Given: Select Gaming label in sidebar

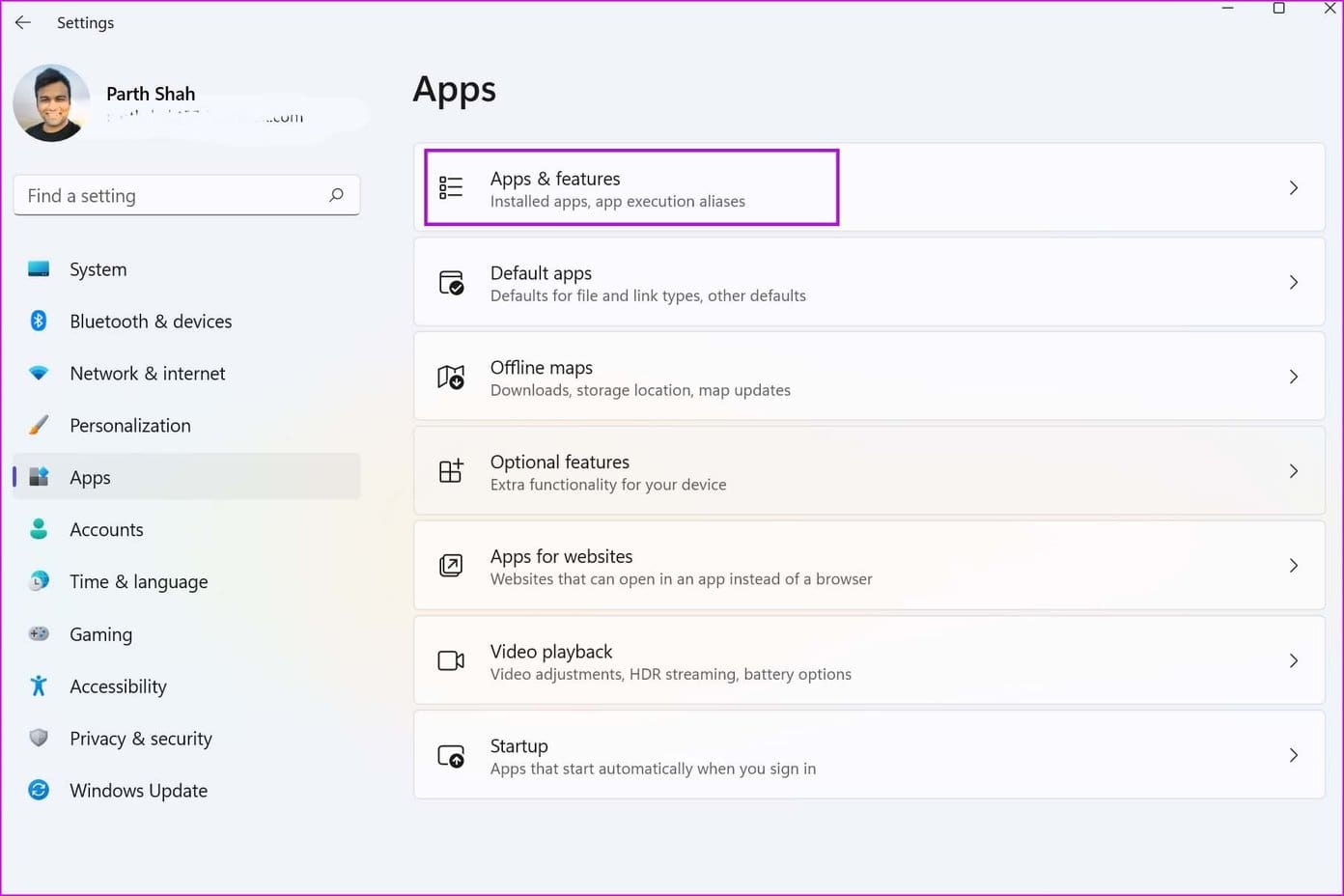Looking at the screenshot, I should (100, 634).
